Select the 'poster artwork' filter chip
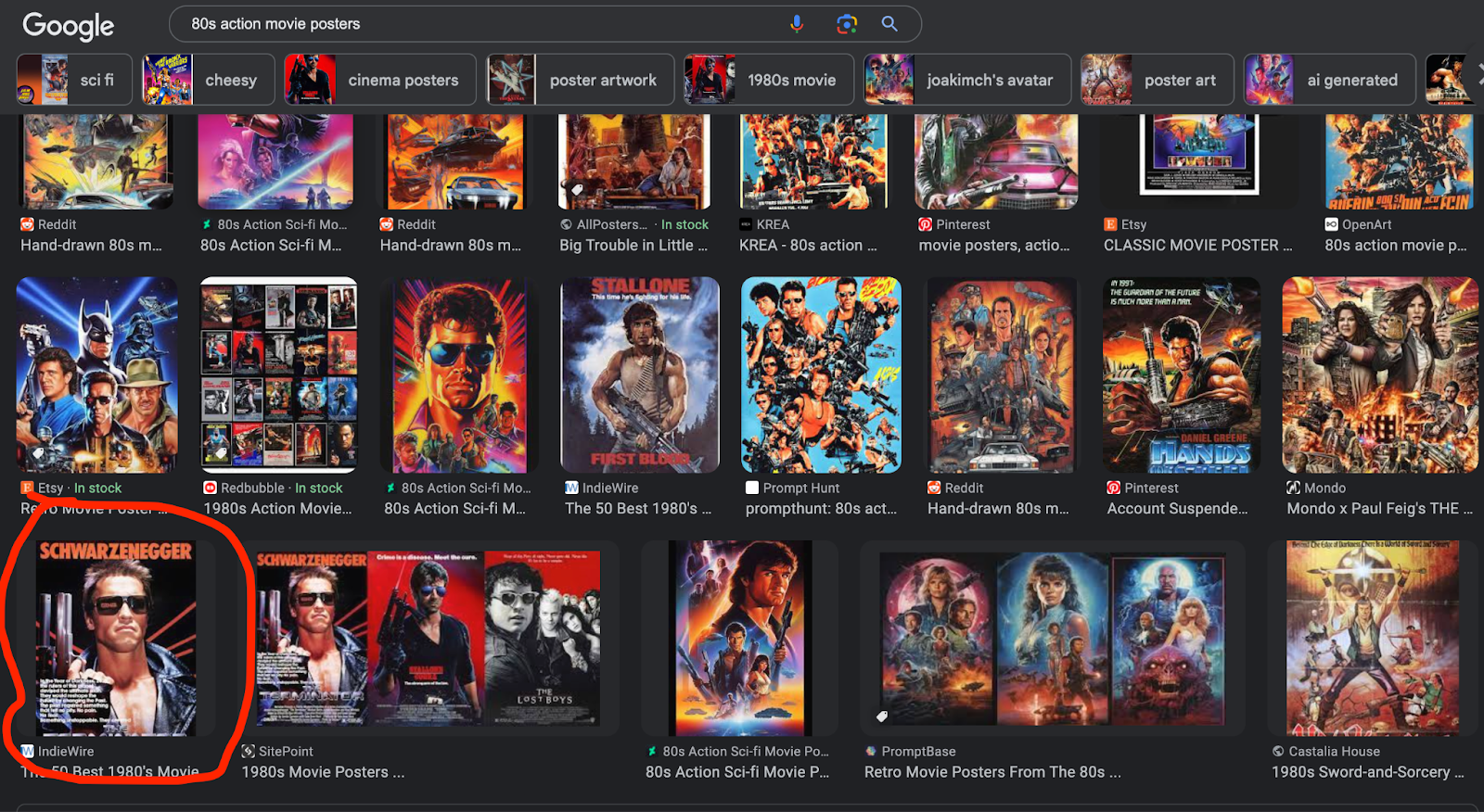Viewport: 1484px width, 812px height. (x=580, y=80)
